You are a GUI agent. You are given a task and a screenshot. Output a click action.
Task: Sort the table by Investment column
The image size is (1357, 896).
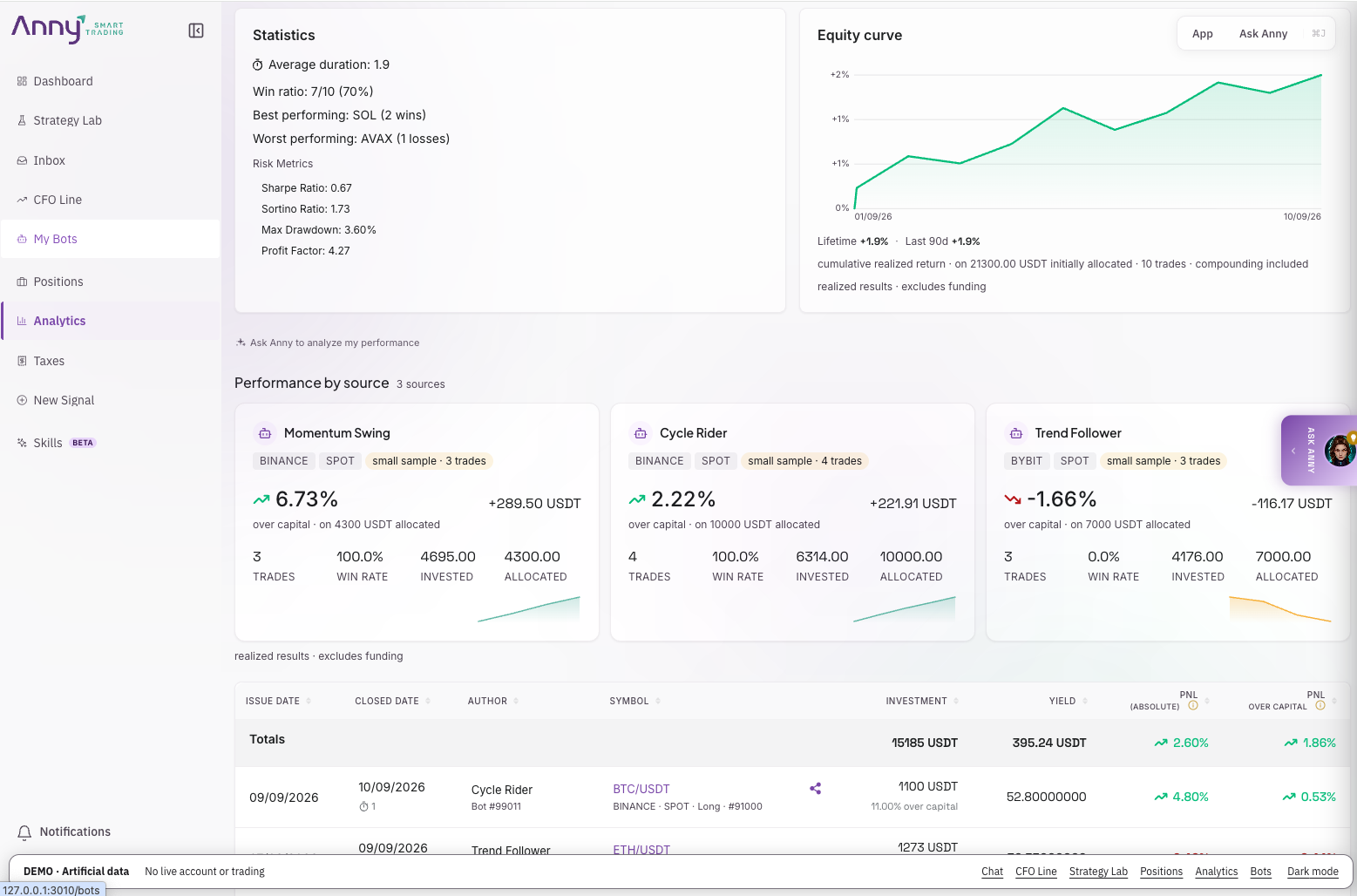[x=922, y=701]
